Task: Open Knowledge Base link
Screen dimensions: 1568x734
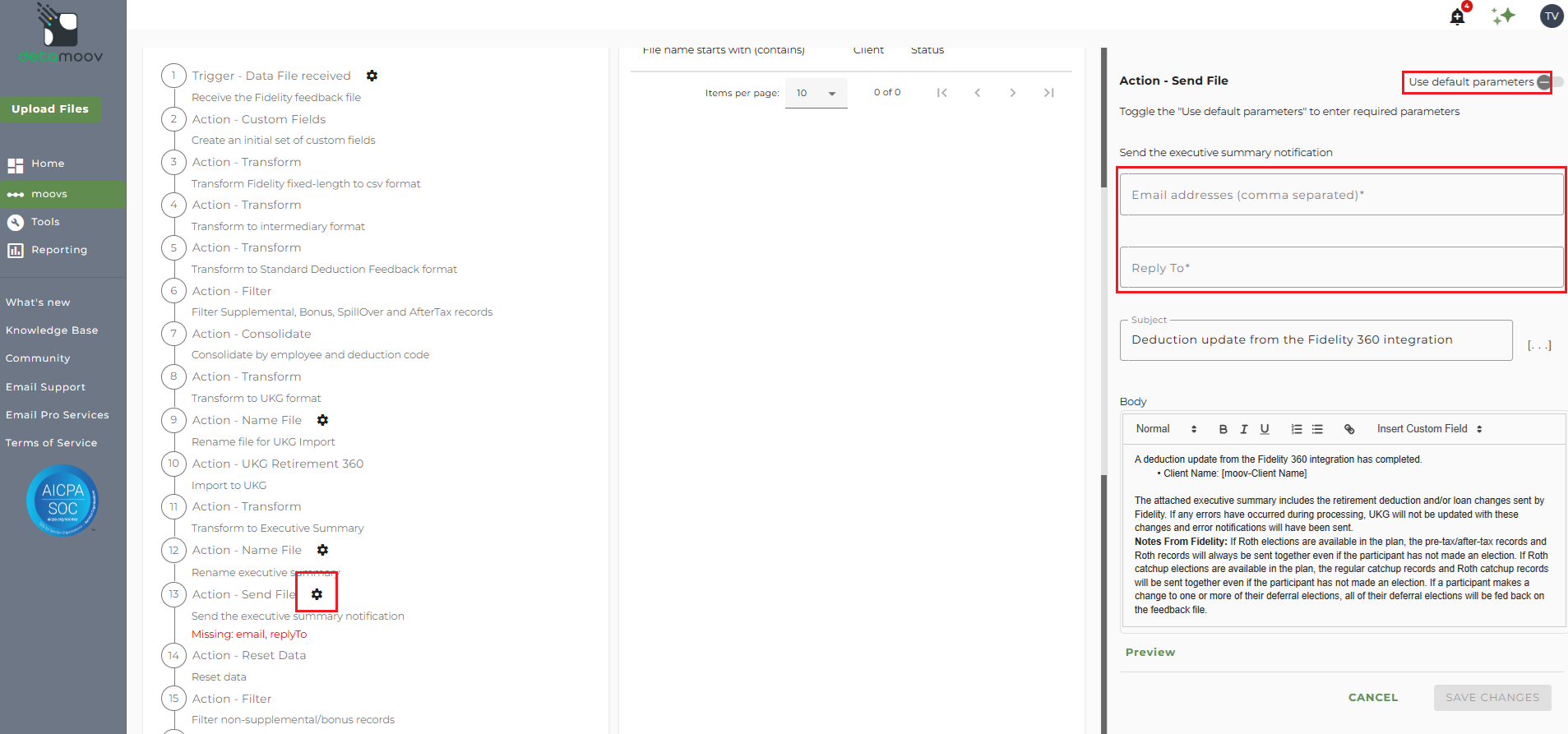Action: [52, 330]
